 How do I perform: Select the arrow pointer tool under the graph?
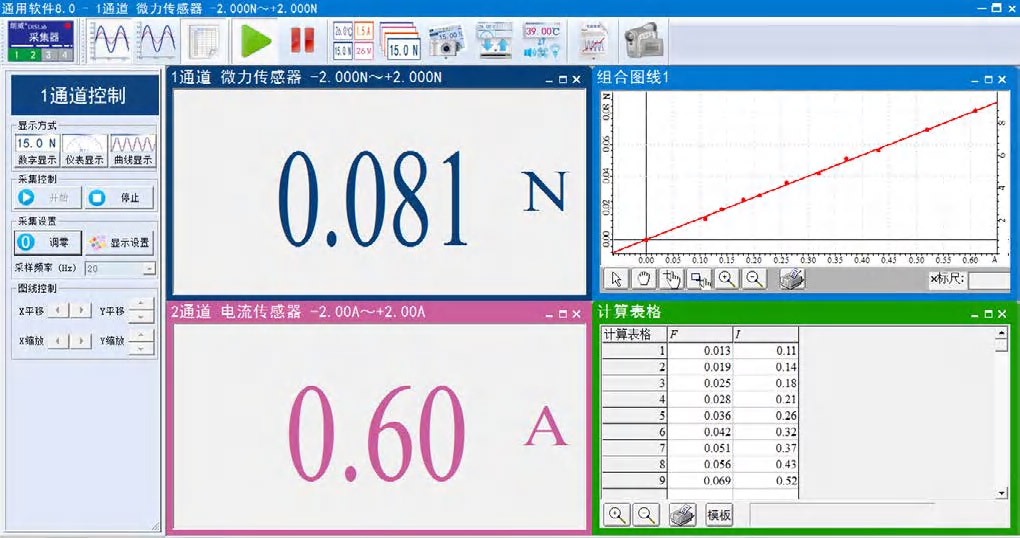617,279
